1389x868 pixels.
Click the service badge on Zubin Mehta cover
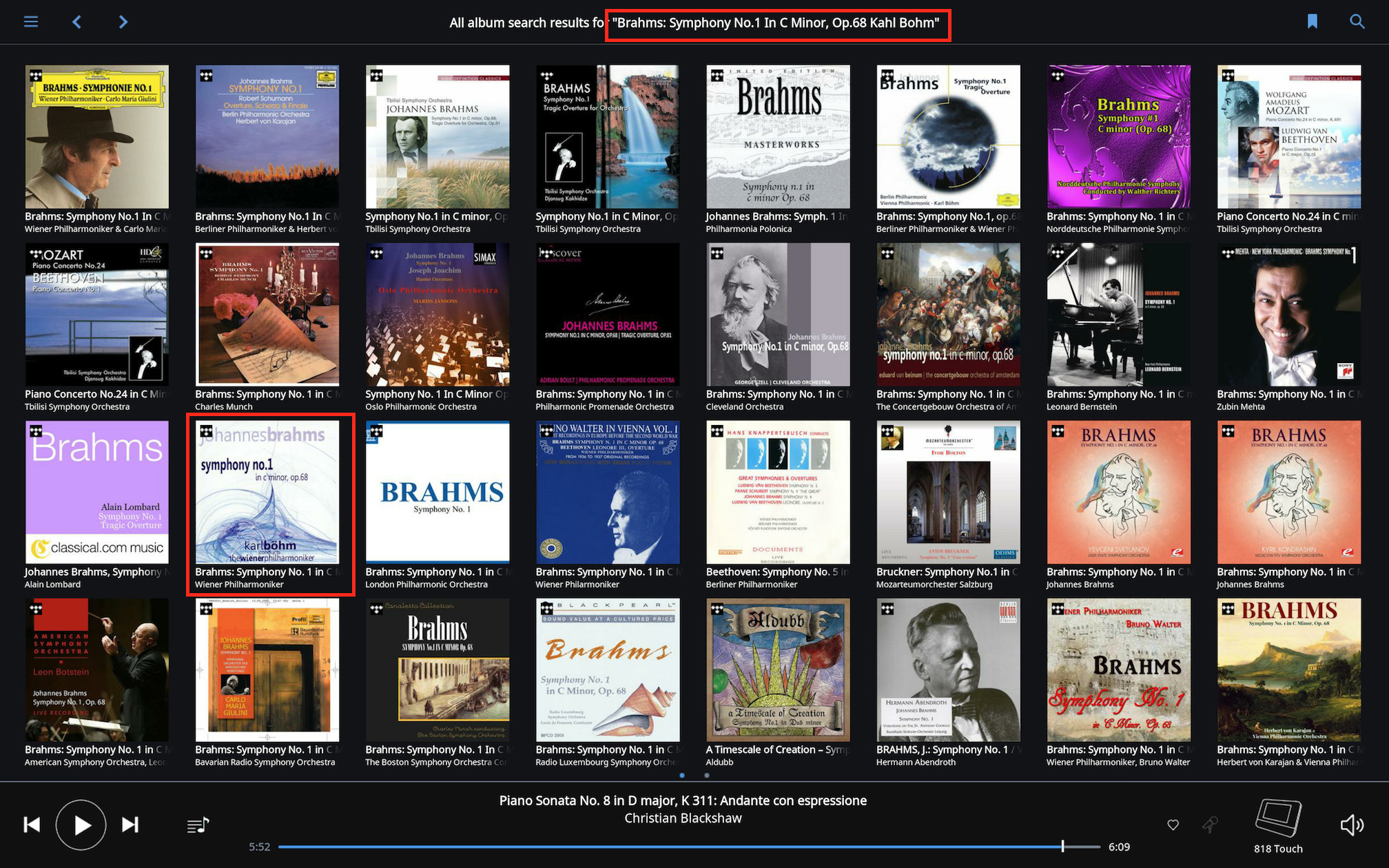(x=1228, y=254)
